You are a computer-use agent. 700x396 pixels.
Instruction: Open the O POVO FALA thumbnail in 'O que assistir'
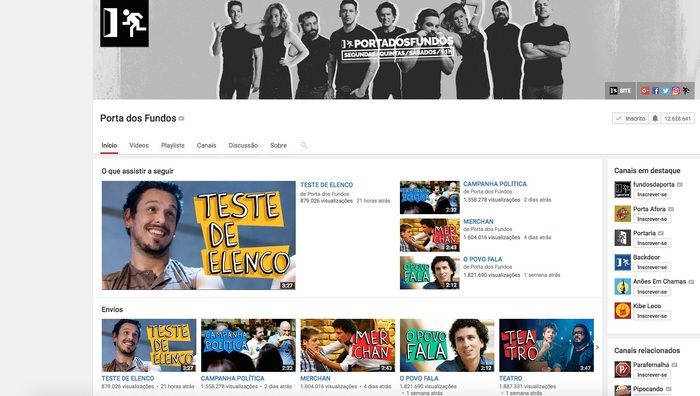tap(429, 273)
